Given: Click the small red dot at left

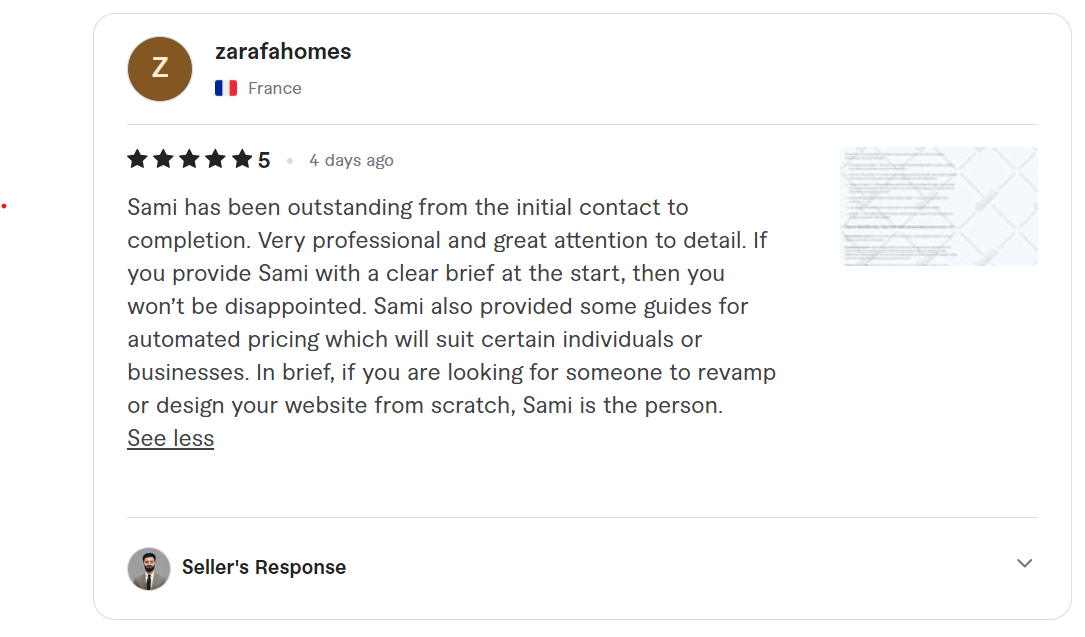Looking at the screenshot, I should (4, 206).
